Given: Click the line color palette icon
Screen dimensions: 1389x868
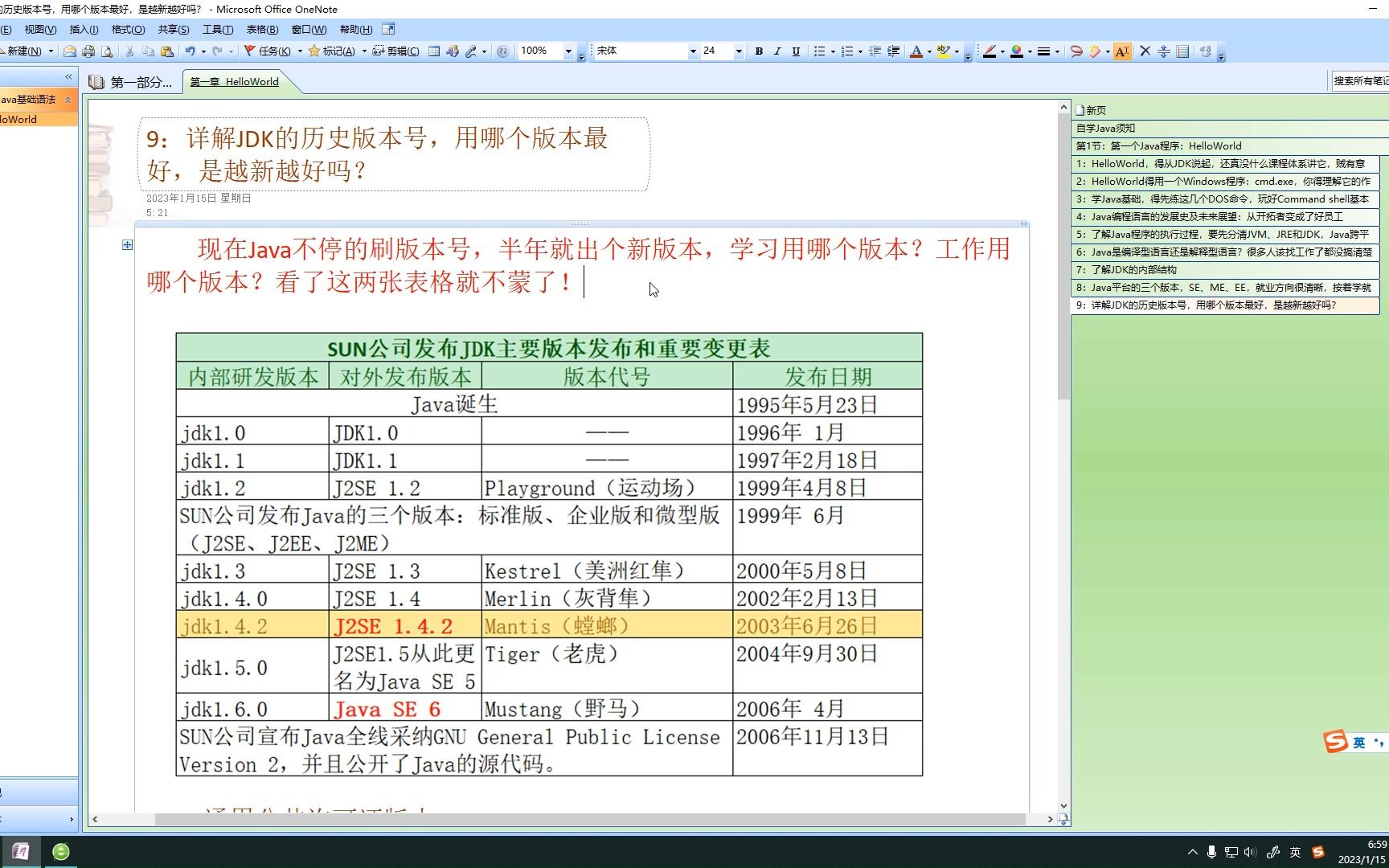Looking at the screenshot, I should click(x=1017, y=51).
